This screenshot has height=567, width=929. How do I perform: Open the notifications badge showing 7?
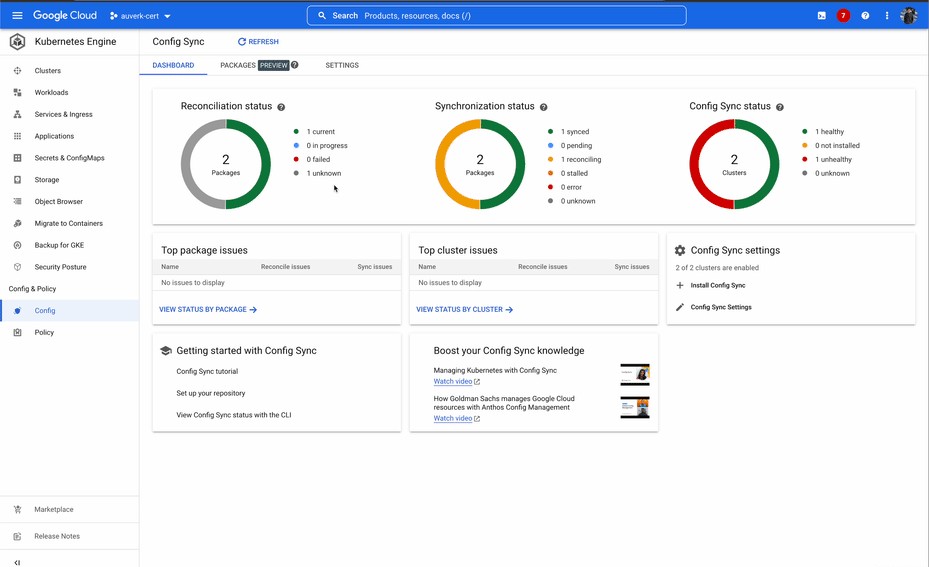pyautogui.click(x=843, y=16)
